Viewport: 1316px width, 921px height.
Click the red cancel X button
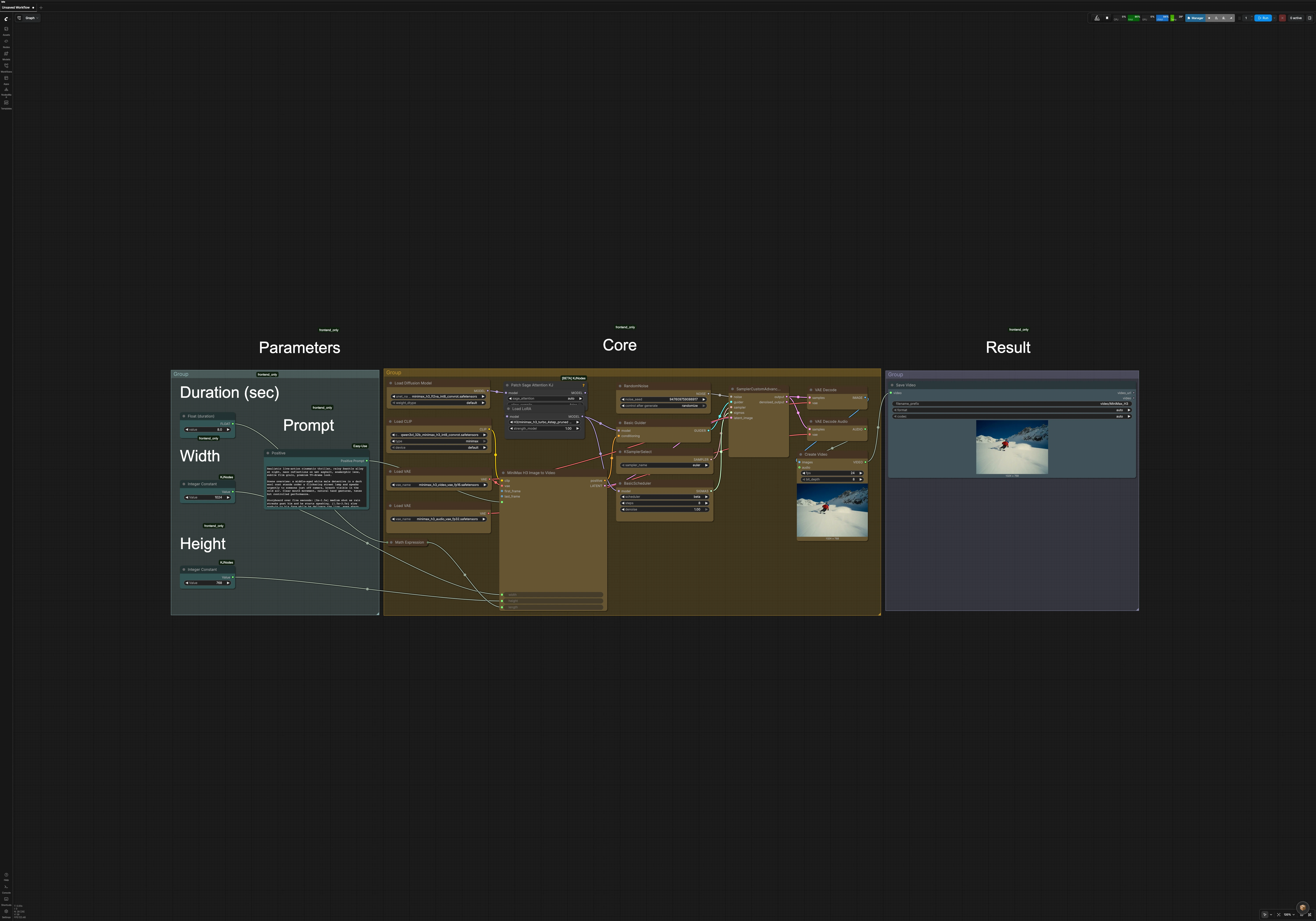[x=1283, y=18]
